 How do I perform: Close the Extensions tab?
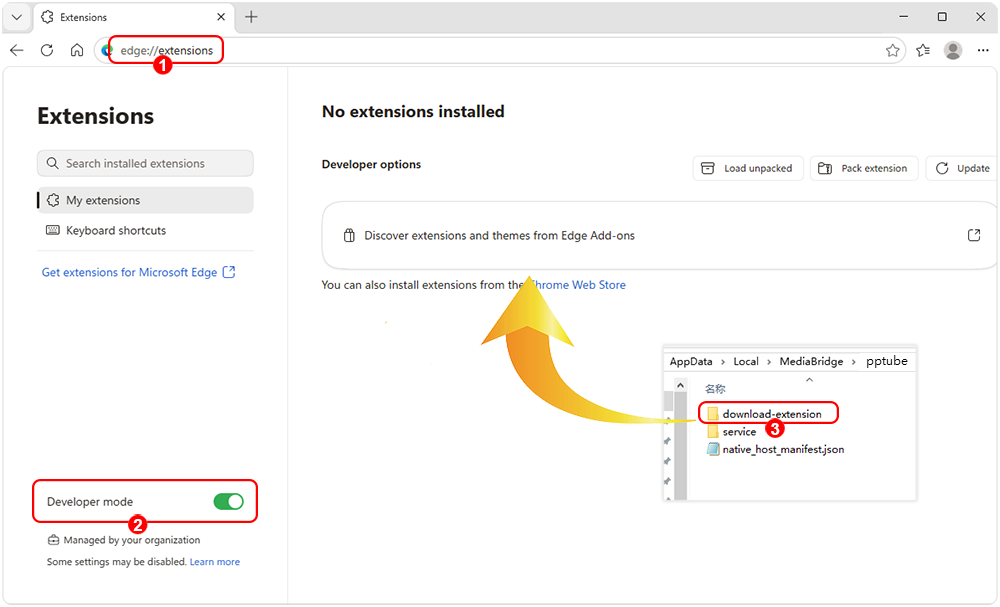click(221, 17)
